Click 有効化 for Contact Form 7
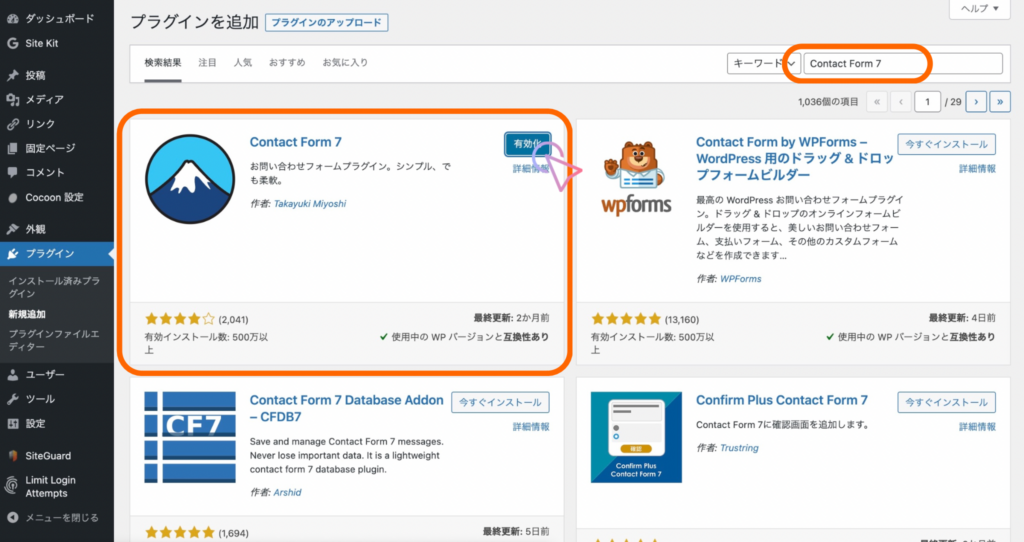Image resolution: width=1024 pixels, height=542 pixels. (x=527, y=144)
